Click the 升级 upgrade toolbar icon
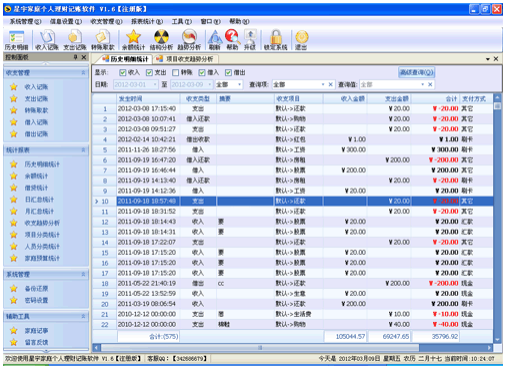The image size is (505, 368). click(x=250, y=40)
